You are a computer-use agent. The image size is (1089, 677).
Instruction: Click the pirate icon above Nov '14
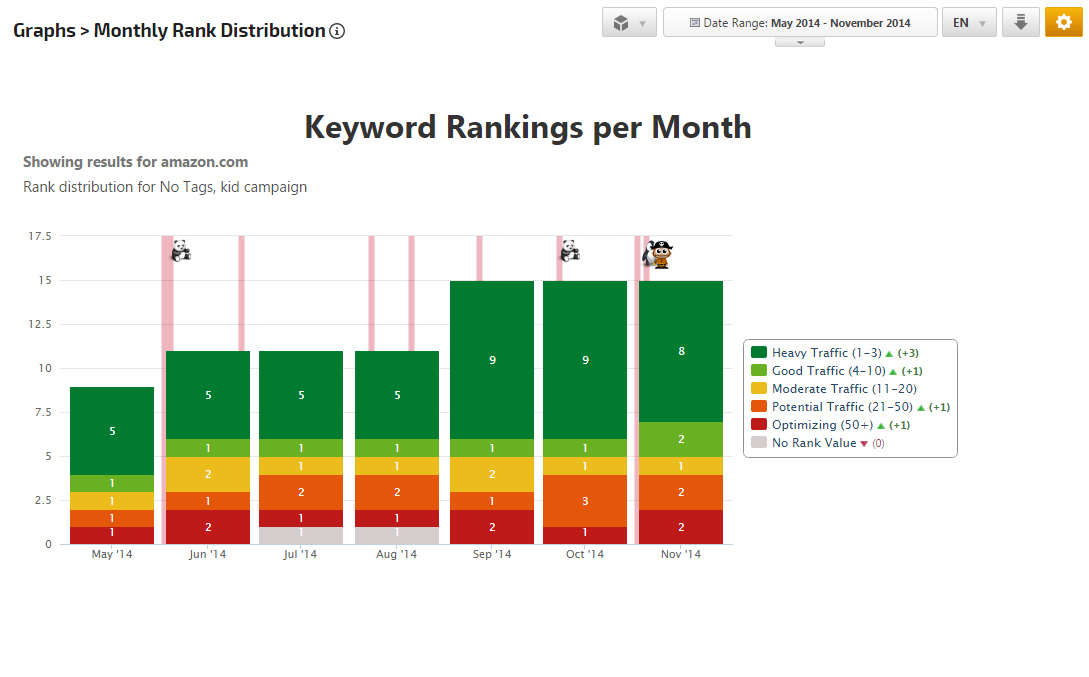coord(659,255)
